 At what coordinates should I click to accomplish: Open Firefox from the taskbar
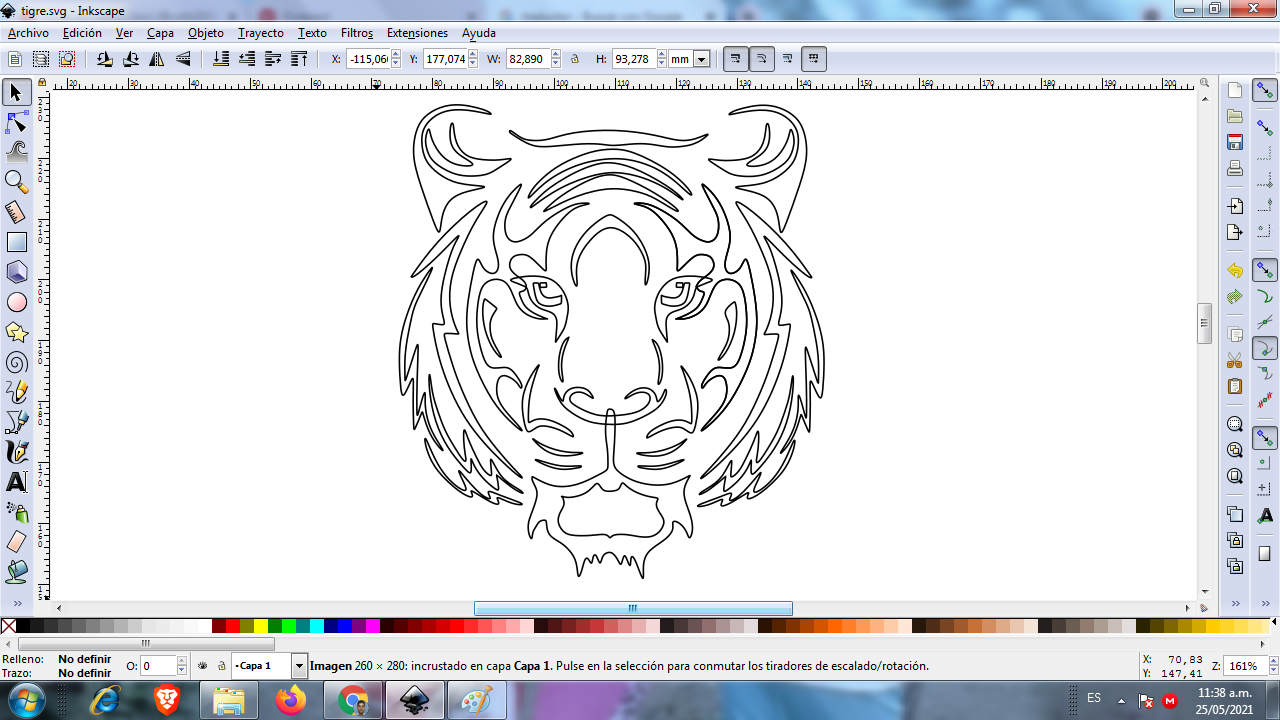point(291,700)
